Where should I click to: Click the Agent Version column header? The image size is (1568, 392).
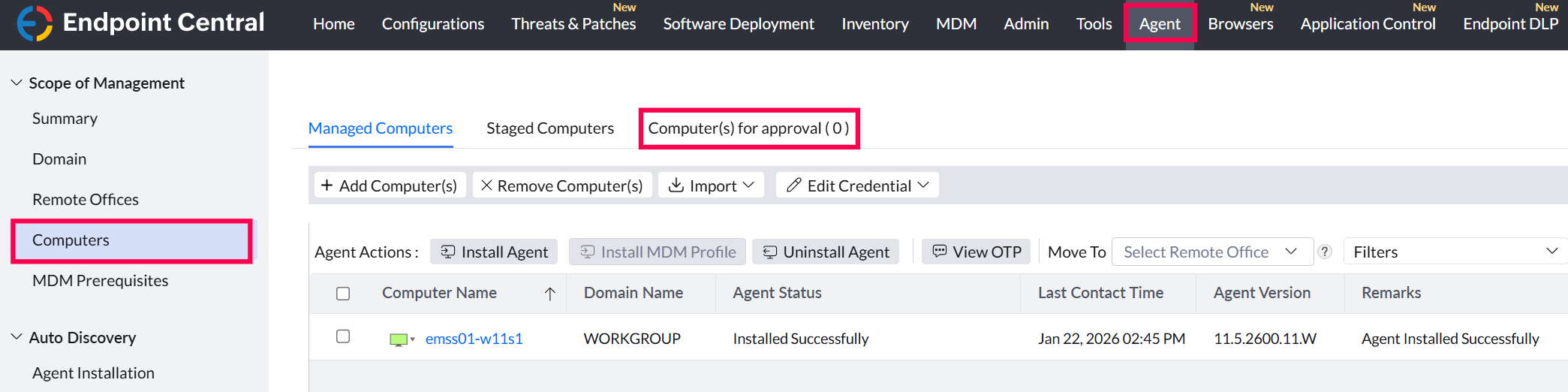pos(1262,293)
